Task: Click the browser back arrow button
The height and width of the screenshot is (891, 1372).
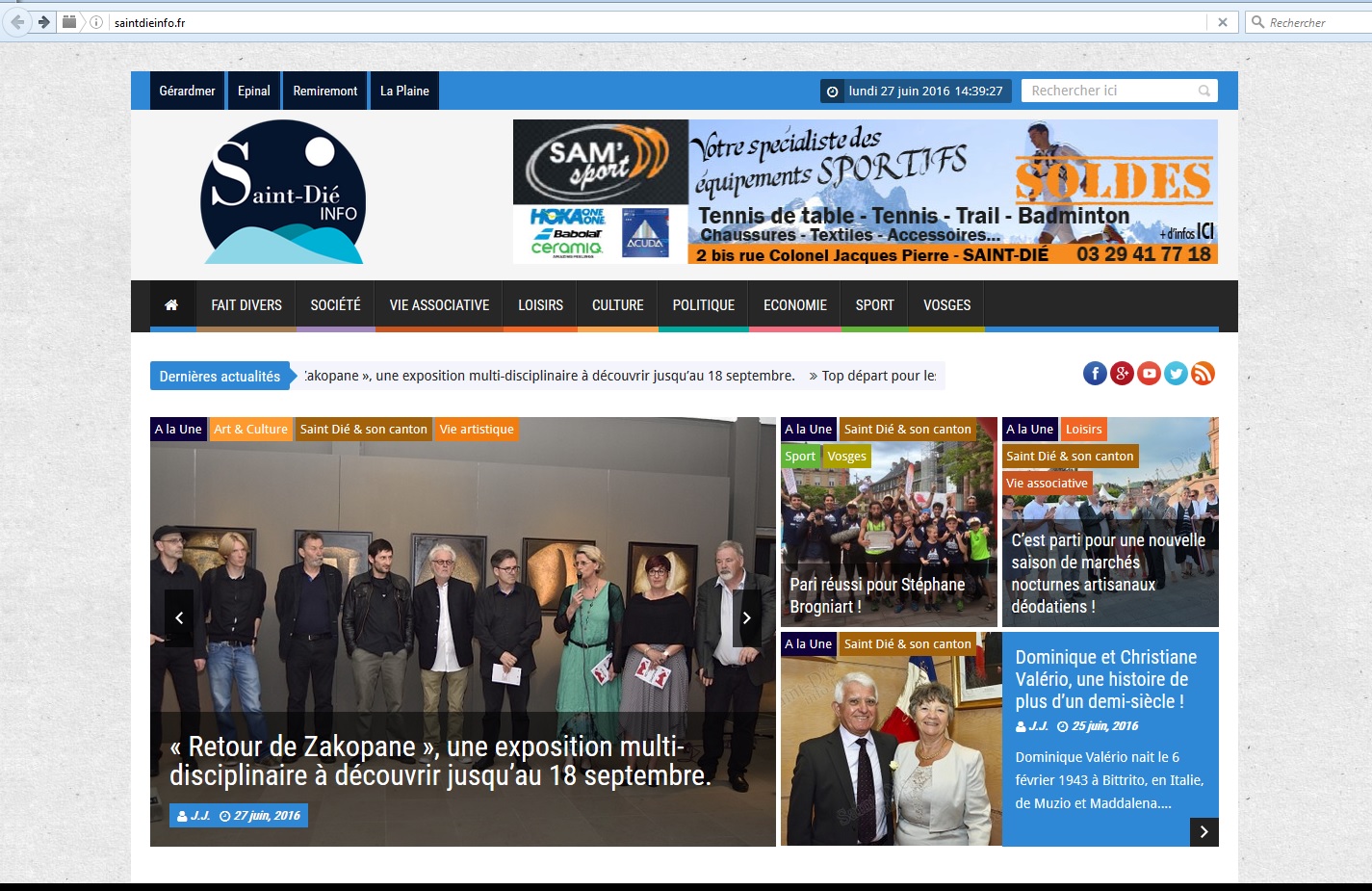Action: click(17, 22)
